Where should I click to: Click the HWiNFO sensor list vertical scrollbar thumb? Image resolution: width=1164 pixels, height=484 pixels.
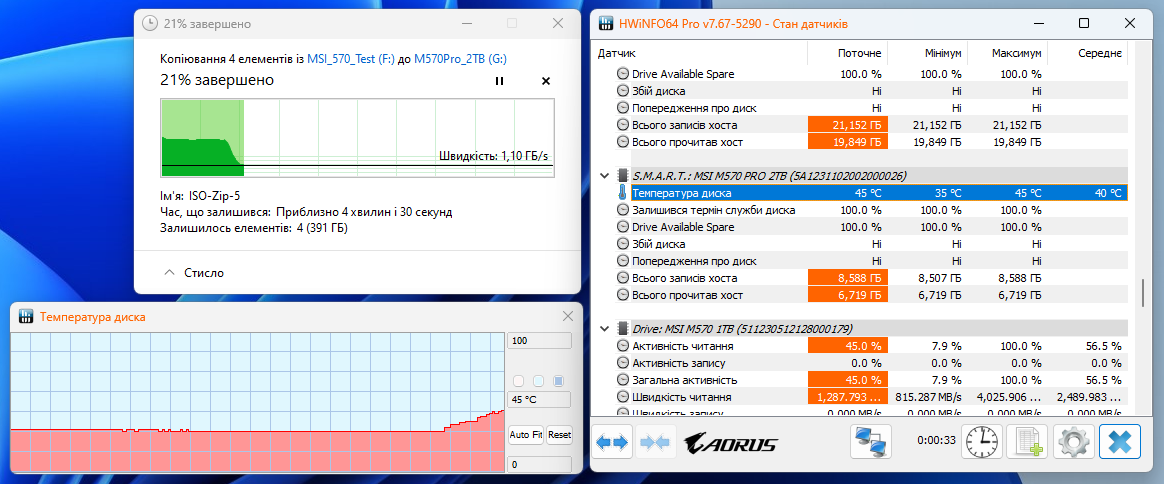(x=1143, y=292)
